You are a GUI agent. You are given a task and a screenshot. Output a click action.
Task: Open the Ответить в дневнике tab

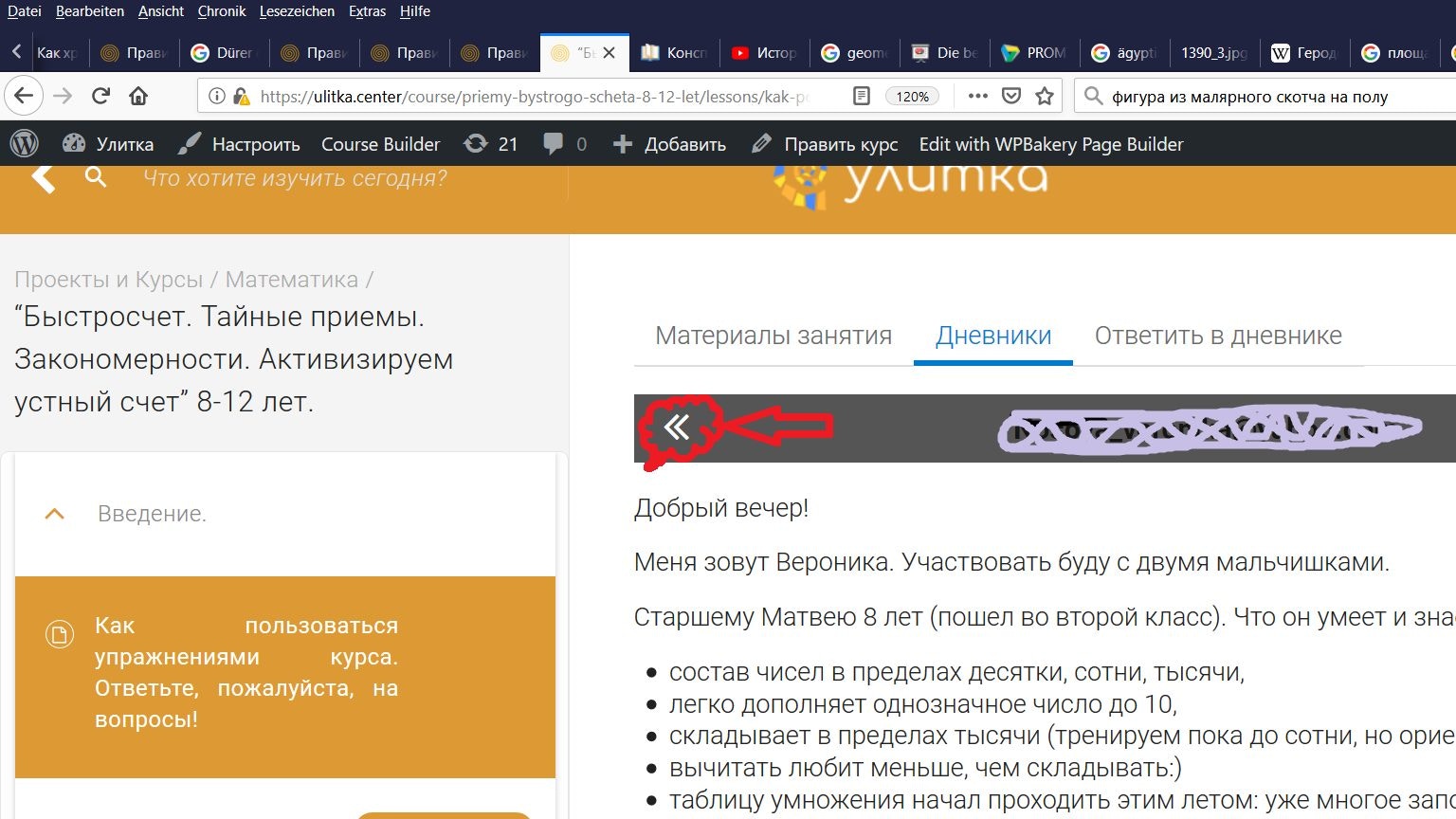1218,336
